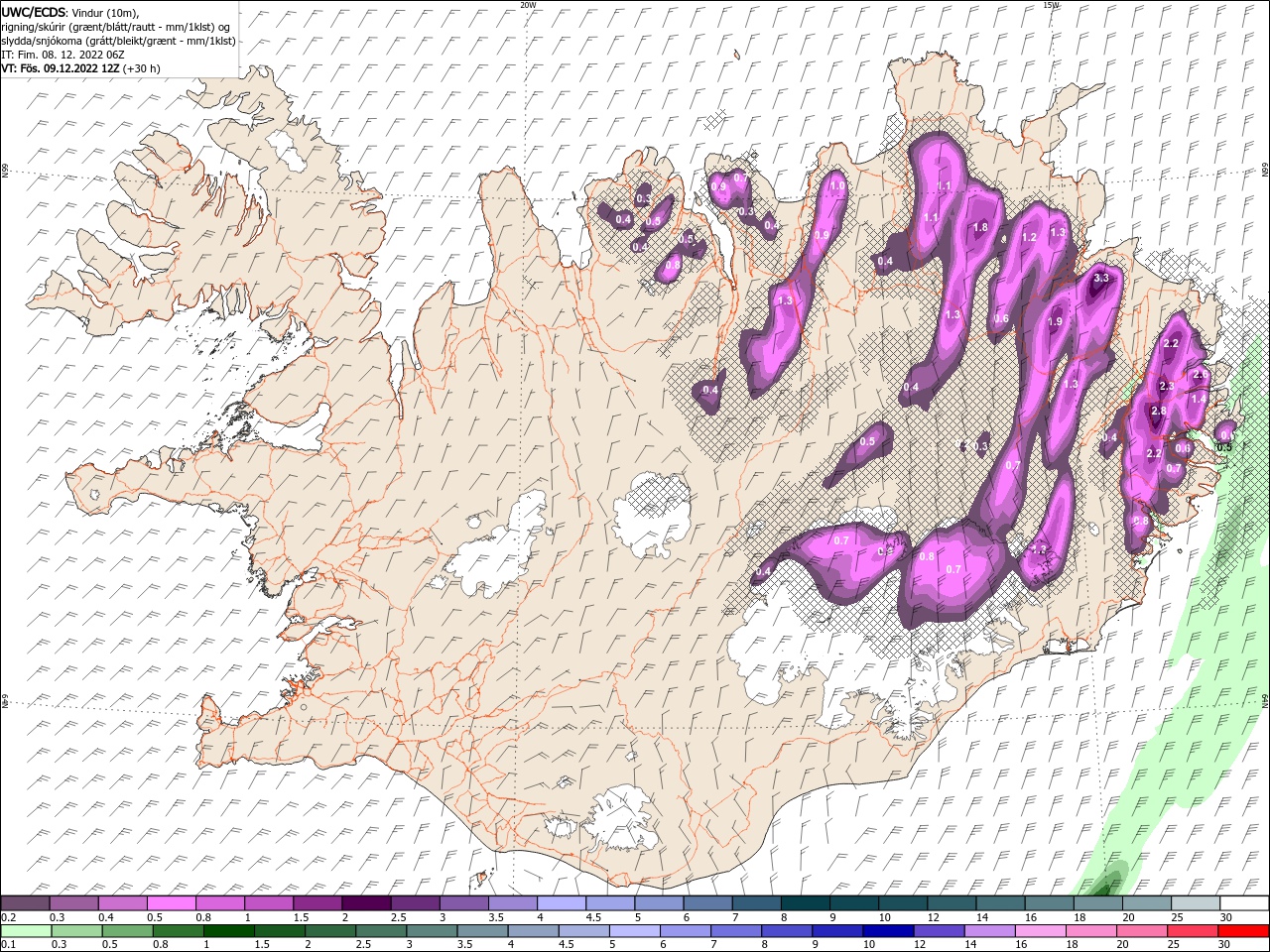Click the 2.8 snowfall value label
Screen dimensions: 1270x952
point(1158,411)
